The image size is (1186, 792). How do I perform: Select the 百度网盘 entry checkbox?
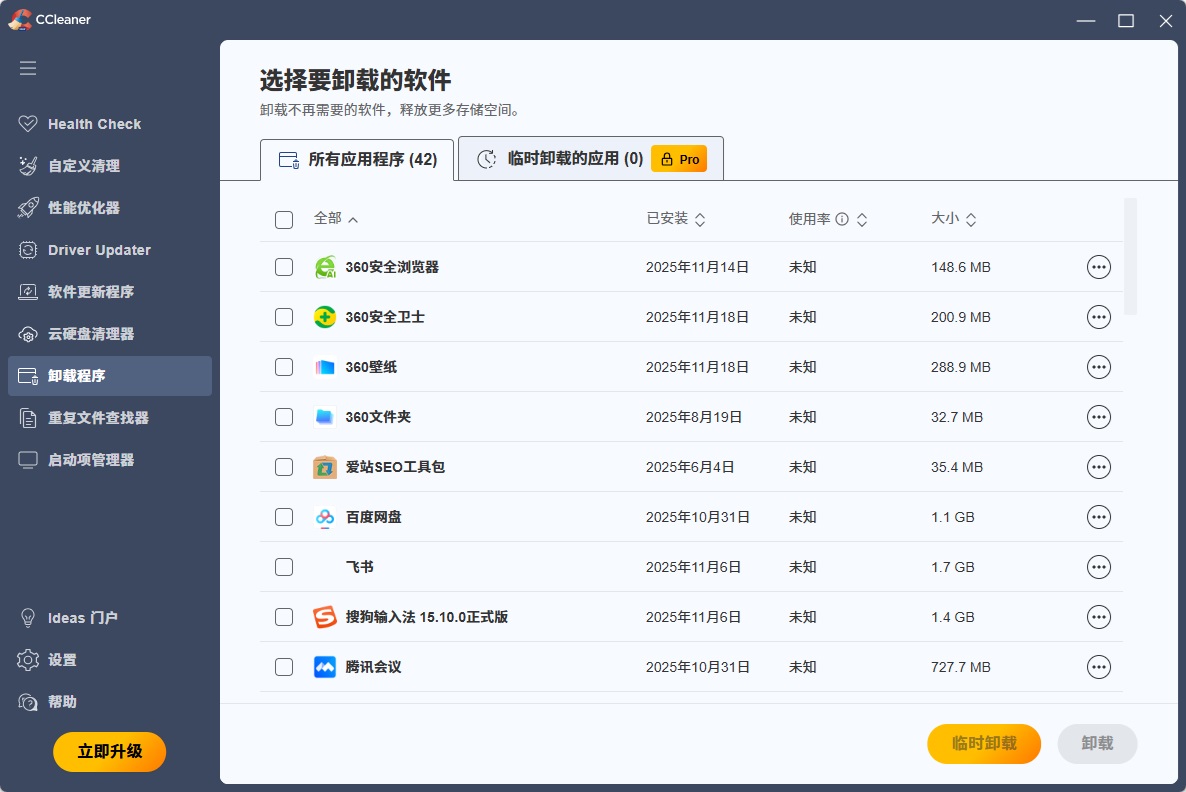click(284, 517)
